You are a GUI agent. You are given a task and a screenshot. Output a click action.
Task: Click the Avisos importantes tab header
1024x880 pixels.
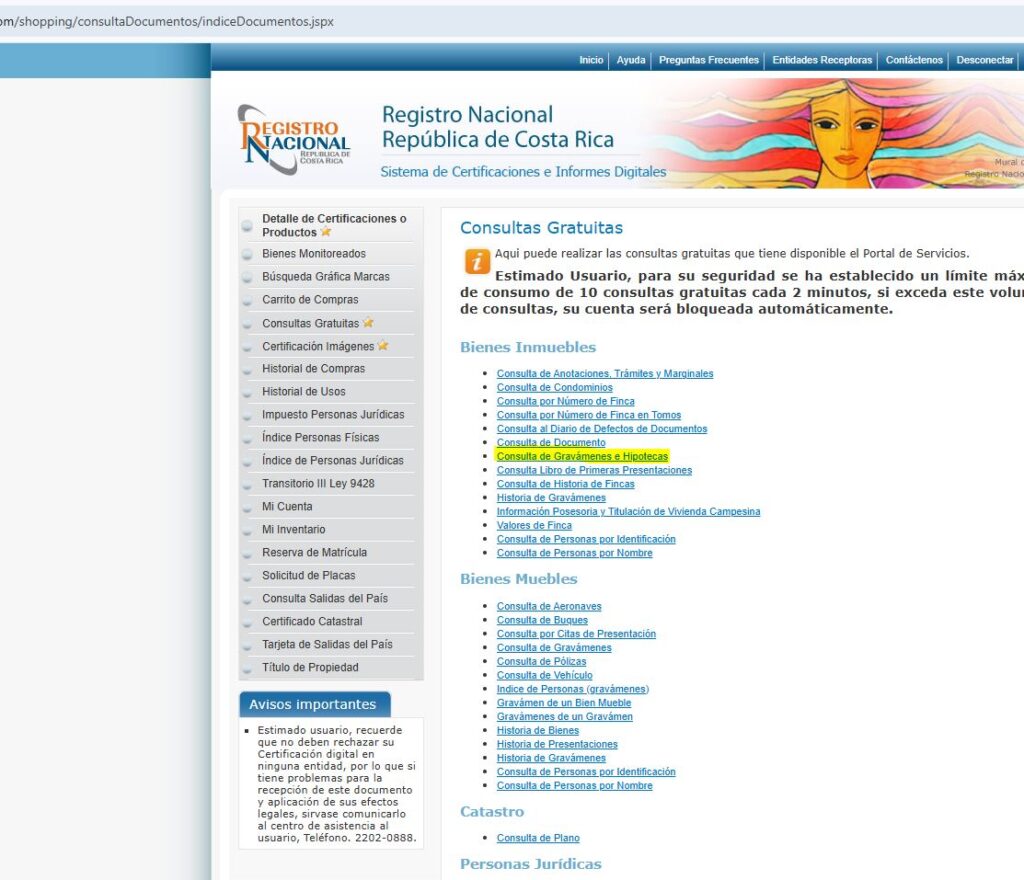tap(315, 704)
